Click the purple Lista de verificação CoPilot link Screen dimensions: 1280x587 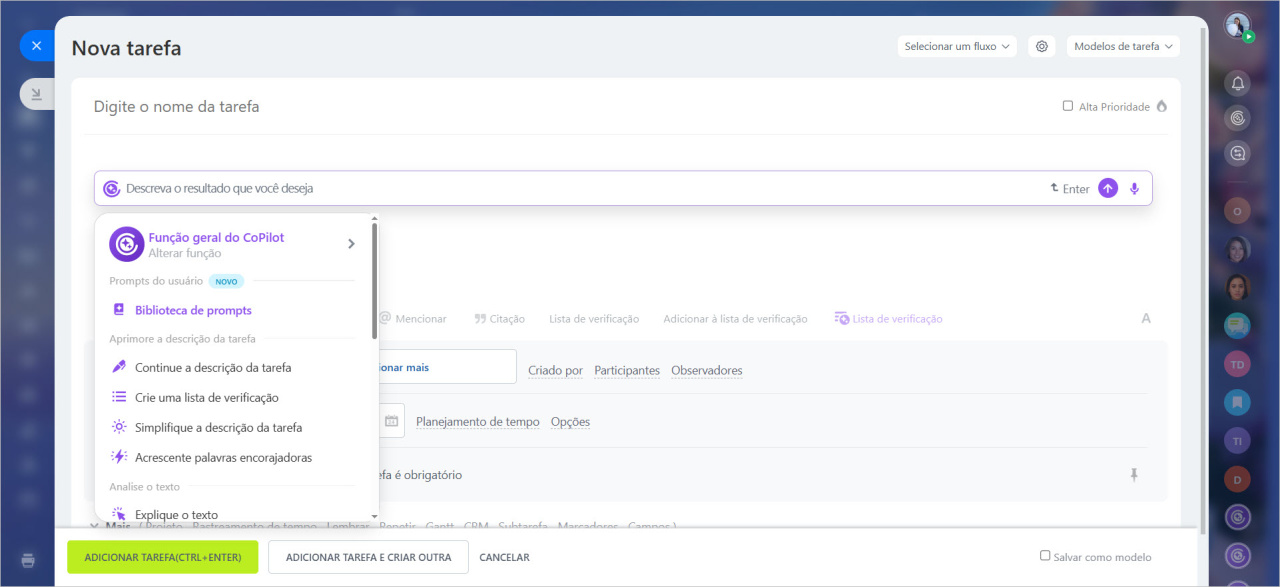click(888, 318)
